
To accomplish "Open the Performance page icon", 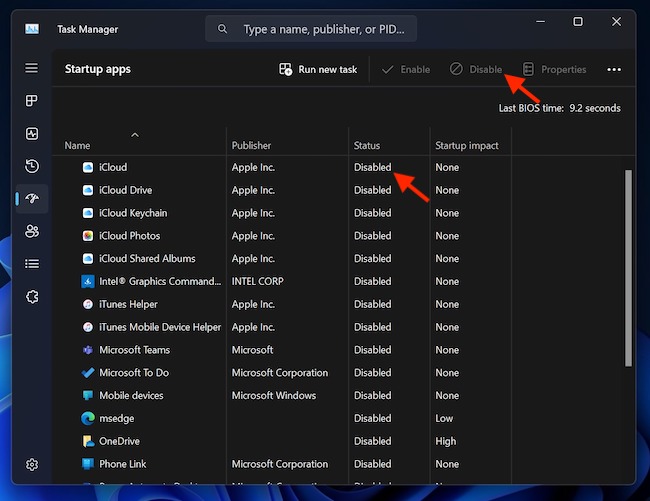I will point(32,134).
